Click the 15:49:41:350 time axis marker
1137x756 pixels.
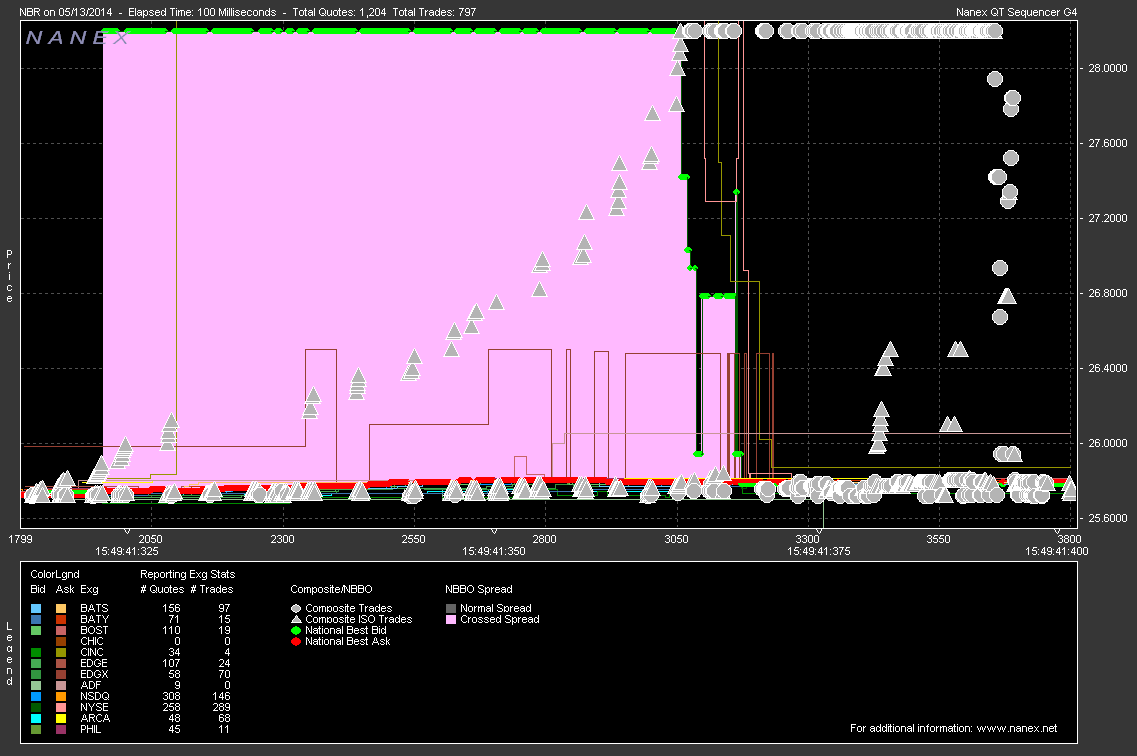494,552
